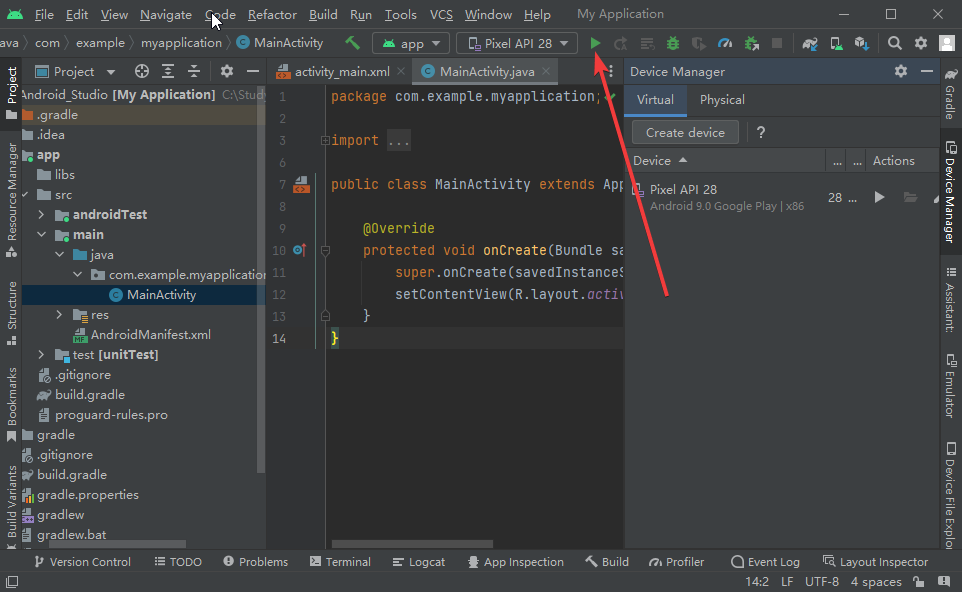Click the user account avatar icon
Screen dimensions: 962x592
[x=947, y=43]
